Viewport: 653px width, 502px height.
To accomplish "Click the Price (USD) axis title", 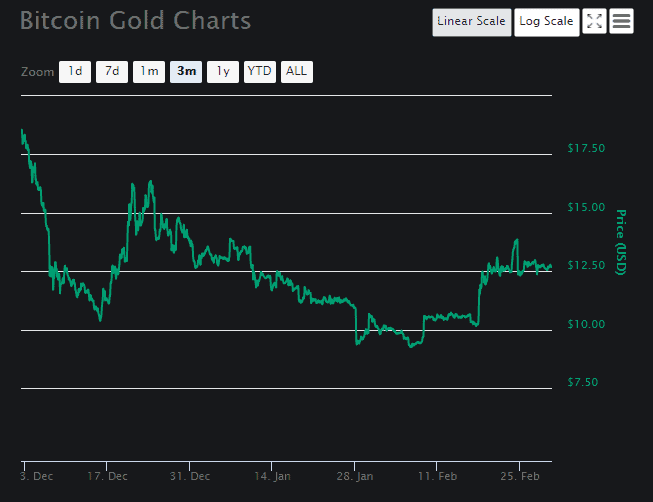I will pos(621,242).
